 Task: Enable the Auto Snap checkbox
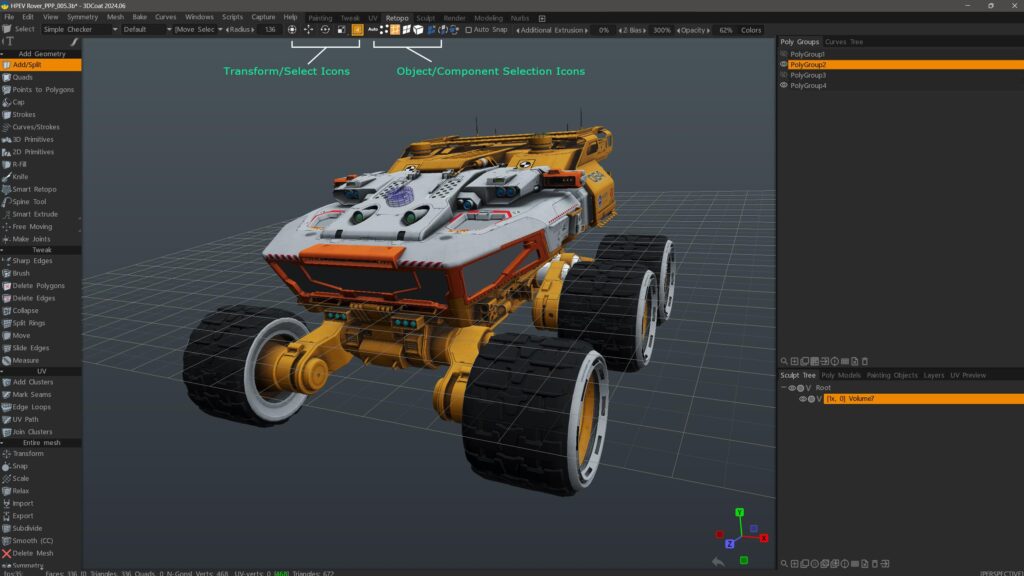pos(469,30)
